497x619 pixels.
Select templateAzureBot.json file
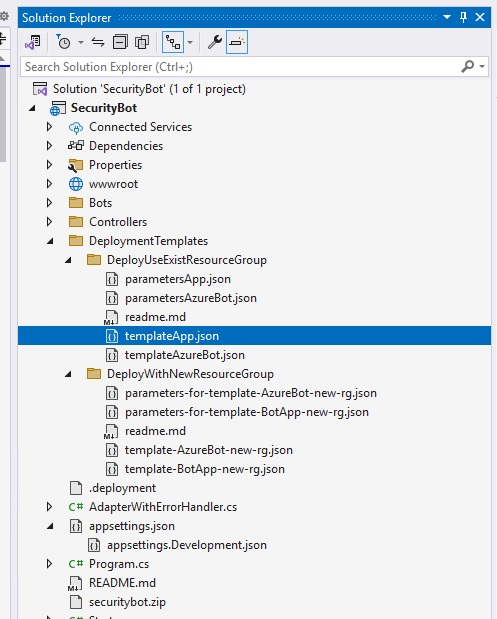click(185, 355)
